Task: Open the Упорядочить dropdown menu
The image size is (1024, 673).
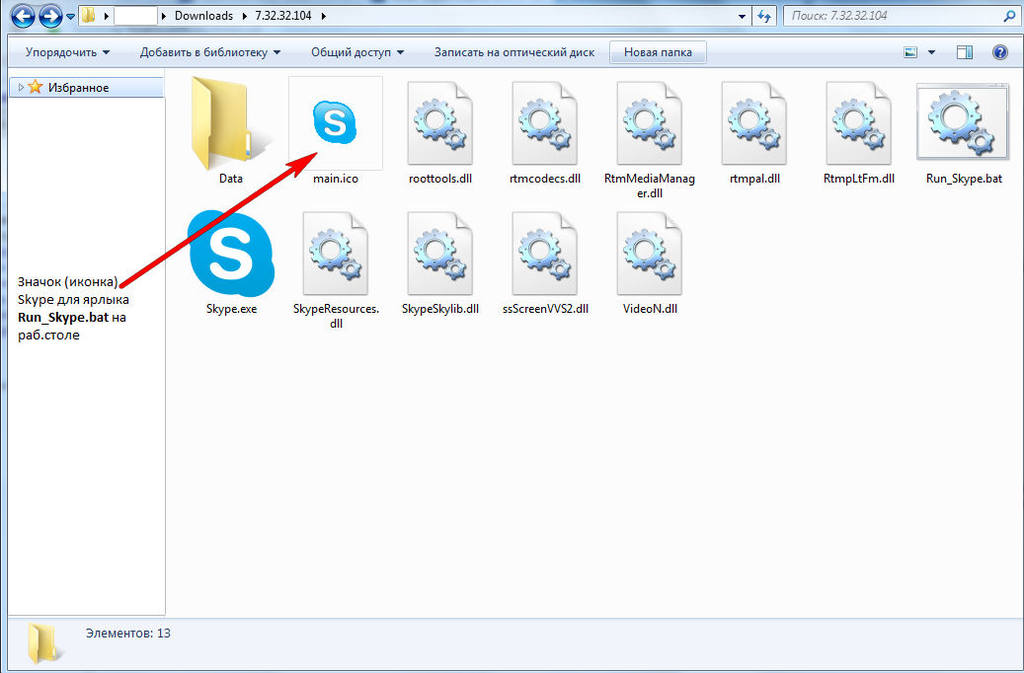Action: (x=67, y=52)
